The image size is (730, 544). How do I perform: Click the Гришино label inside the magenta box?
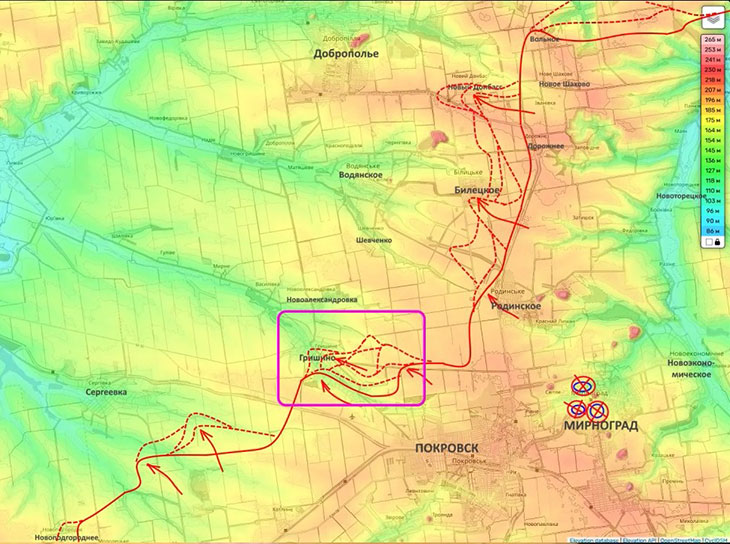coord(315,357)
